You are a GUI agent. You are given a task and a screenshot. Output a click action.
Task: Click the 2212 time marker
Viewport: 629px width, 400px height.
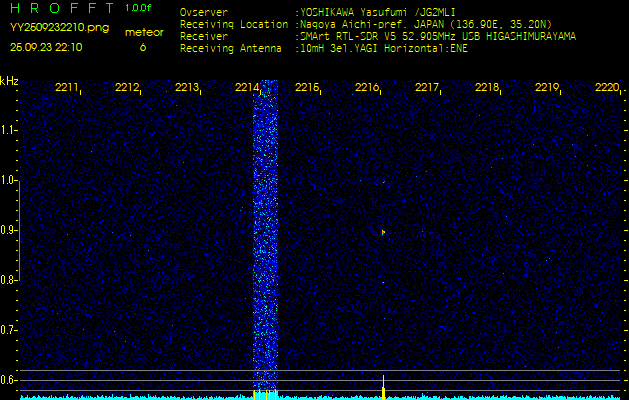coord(127,87)
